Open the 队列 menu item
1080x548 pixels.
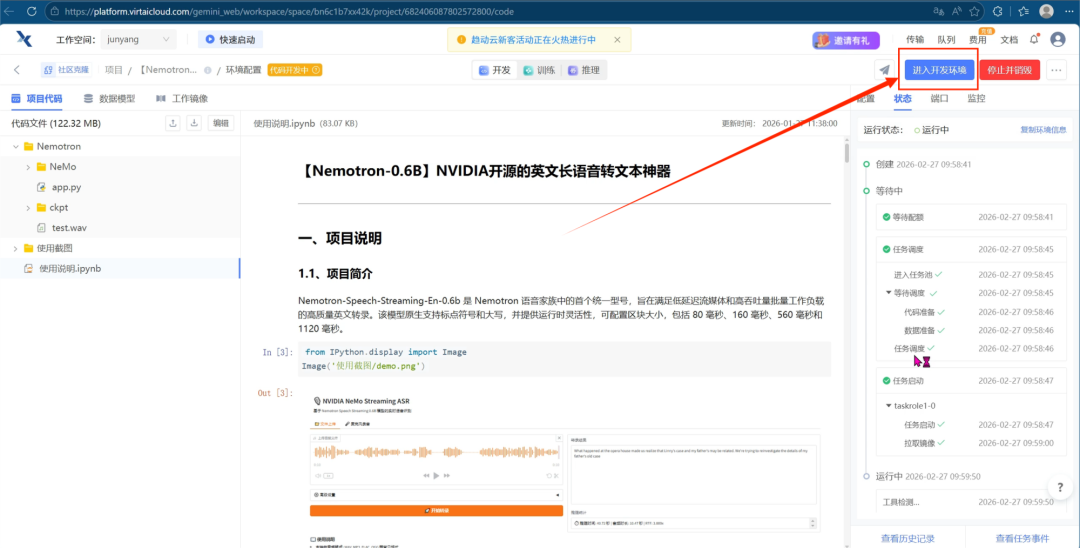pos(946,40)
